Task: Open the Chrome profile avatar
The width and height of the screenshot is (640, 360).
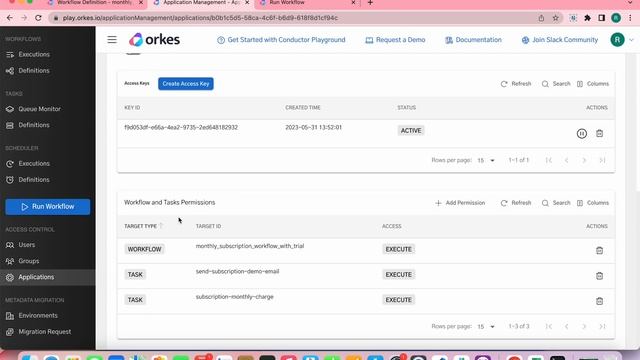Action: (x=616, y=18)
